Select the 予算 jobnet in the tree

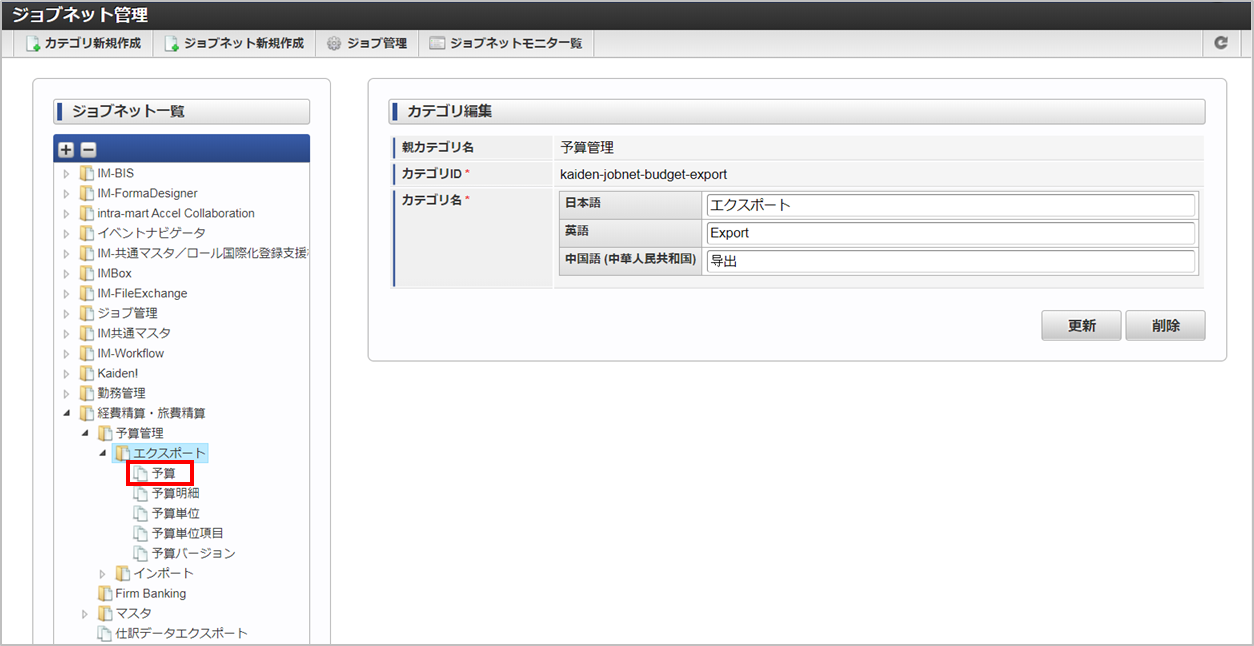pos(163,474)
